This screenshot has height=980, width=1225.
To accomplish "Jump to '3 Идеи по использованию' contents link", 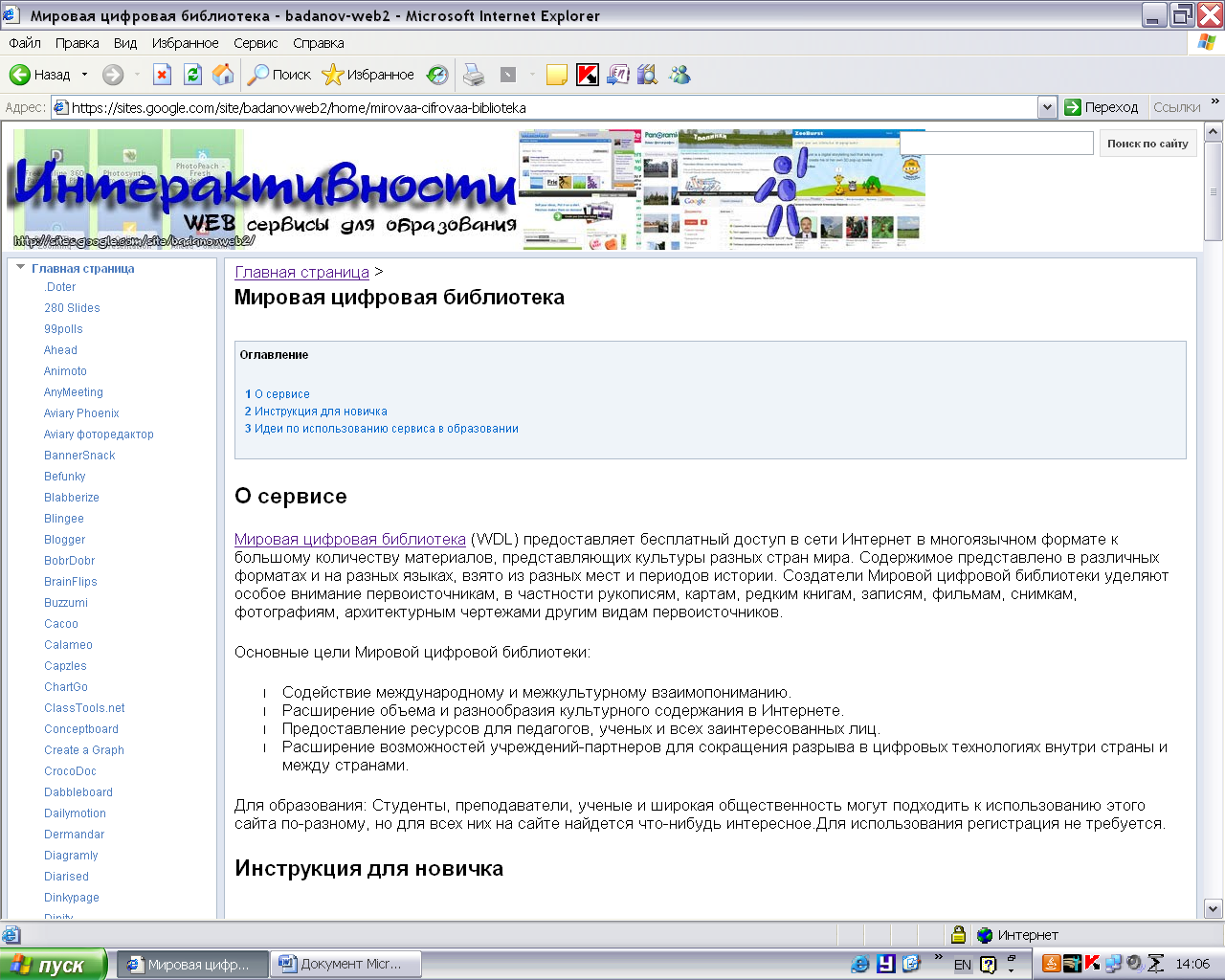I will click(x=382, y=429).
